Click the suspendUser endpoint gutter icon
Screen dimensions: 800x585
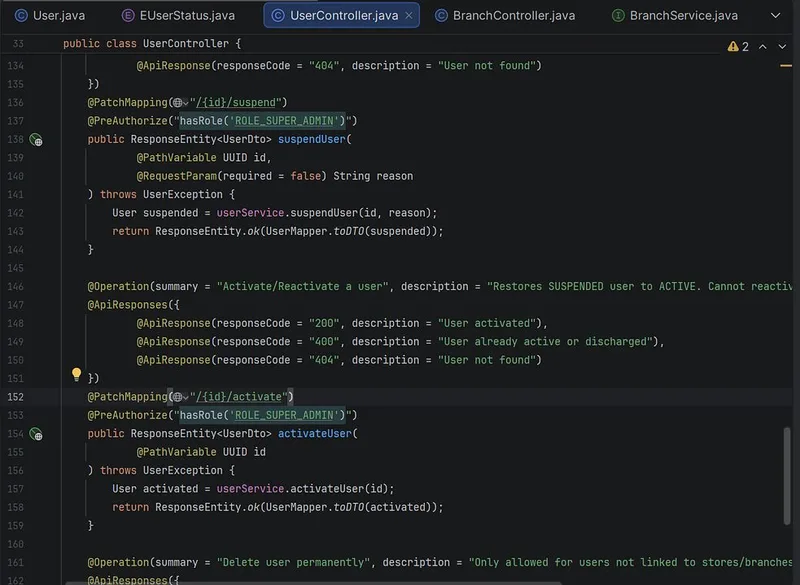[x=36, y=140]
